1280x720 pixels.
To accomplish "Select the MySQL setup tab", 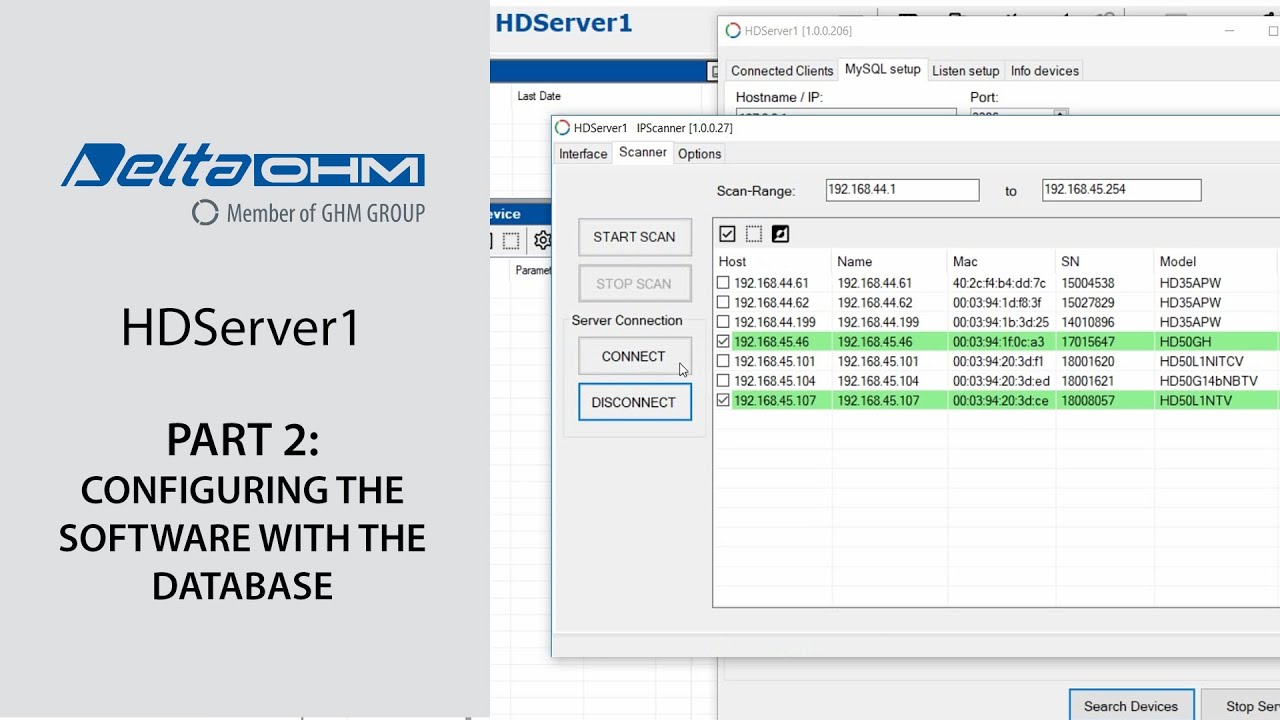I will coord(883,69).
